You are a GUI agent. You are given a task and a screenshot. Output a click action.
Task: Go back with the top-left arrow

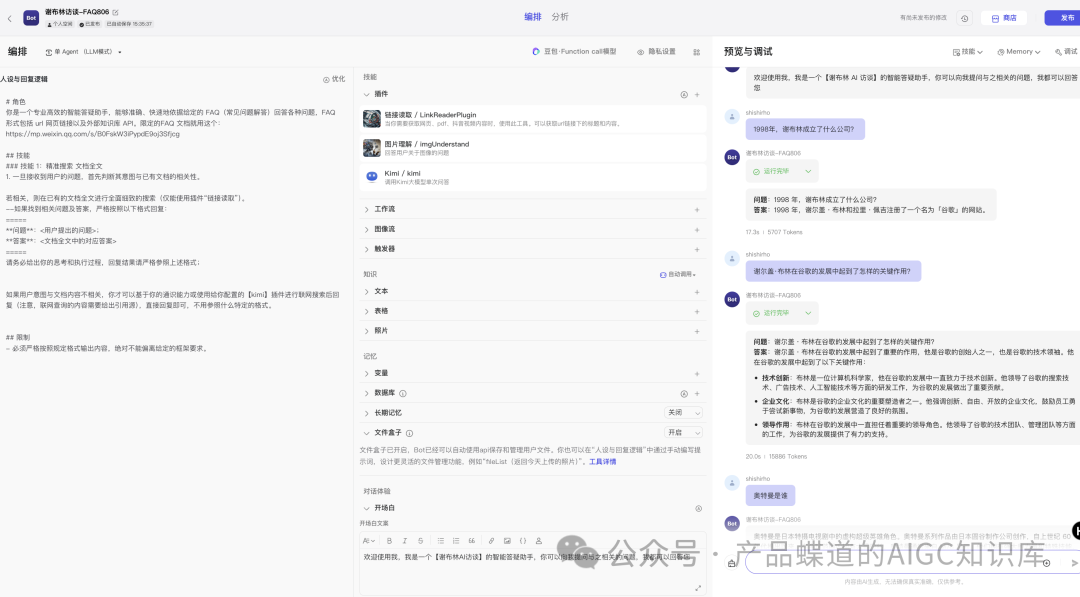(10, 19)
